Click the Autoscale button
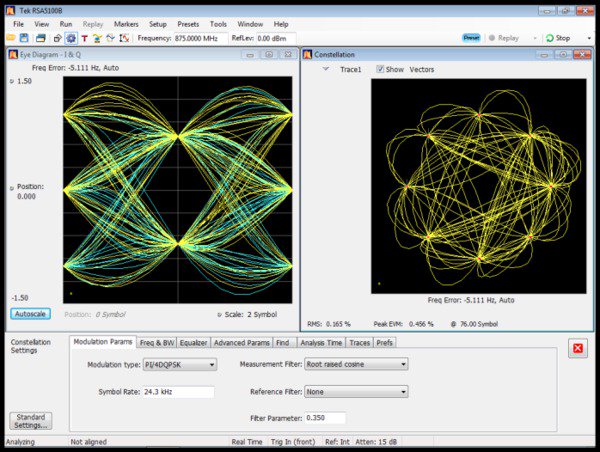This screenshot has height=452, width=600. coord(30,314)
